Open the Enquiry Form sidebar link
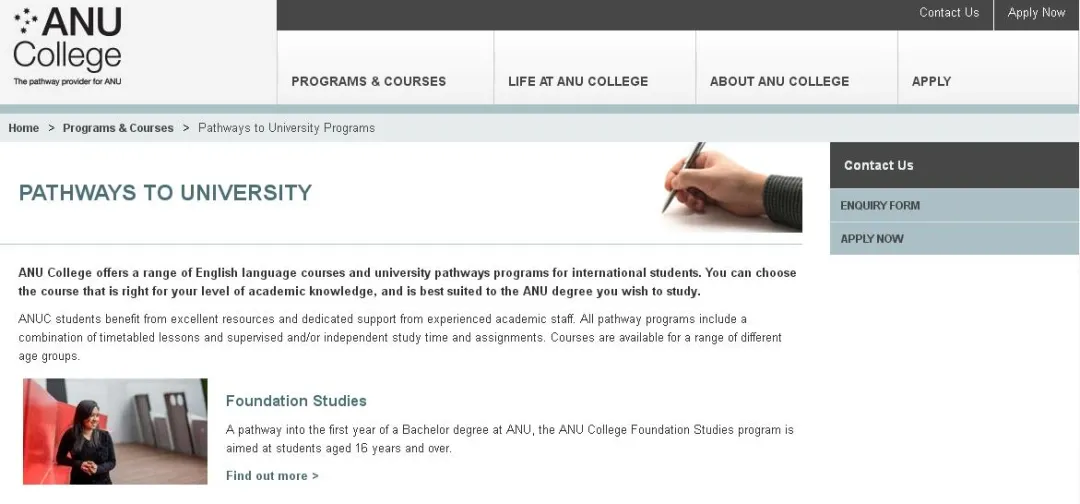 (x=880, y=205)
